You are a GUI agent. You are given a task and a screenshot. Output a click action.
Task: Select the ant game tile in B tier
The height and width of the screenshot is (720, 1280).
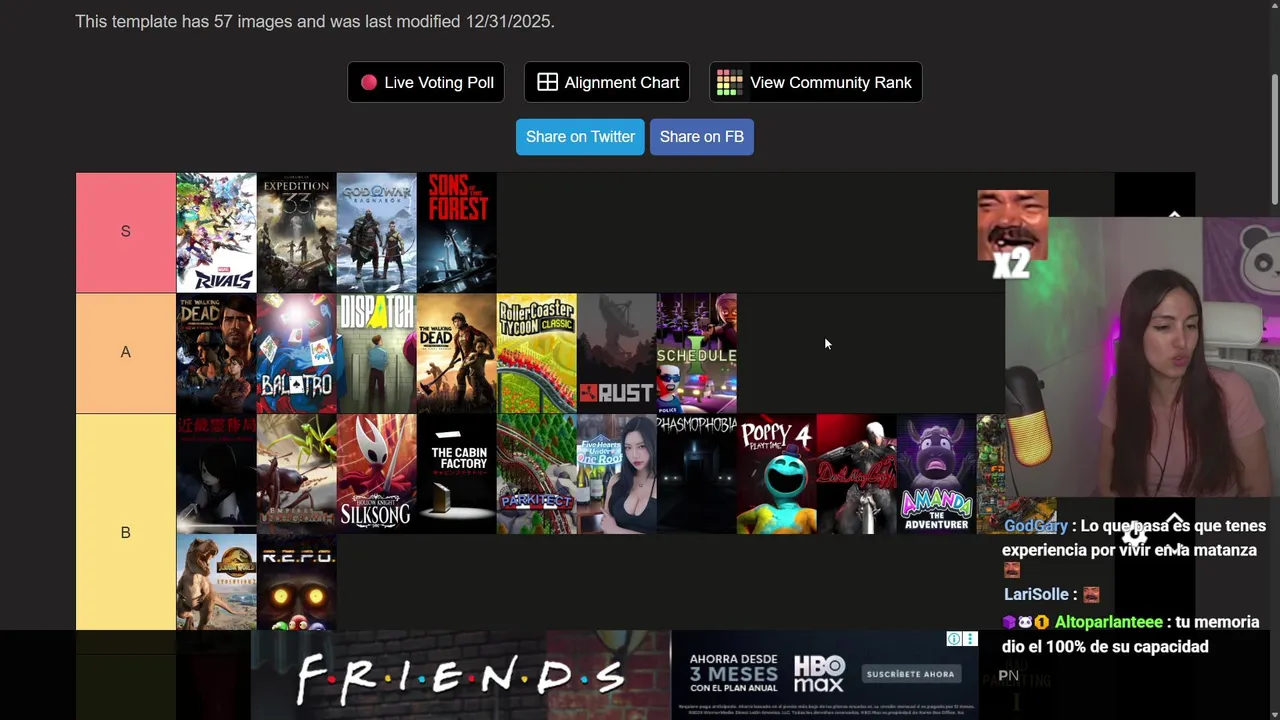[297, 474]
